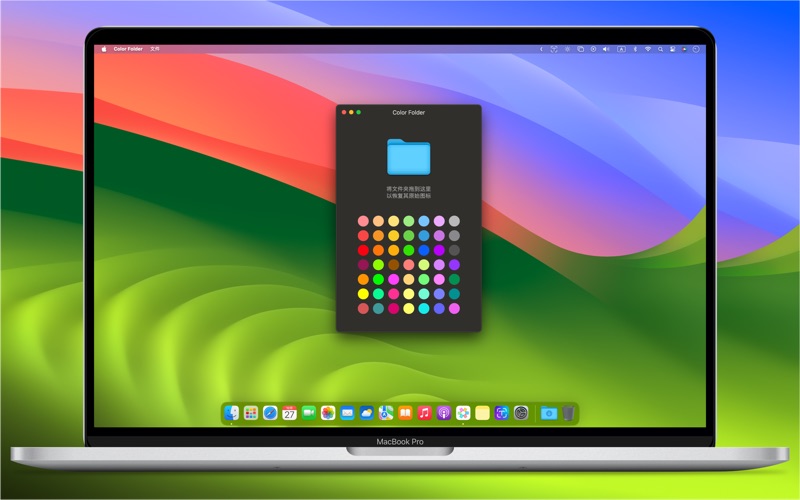The height and width of the screenshot is (500, 800).
Task: Select the light gray swatch ending top row
Action: 454,221
